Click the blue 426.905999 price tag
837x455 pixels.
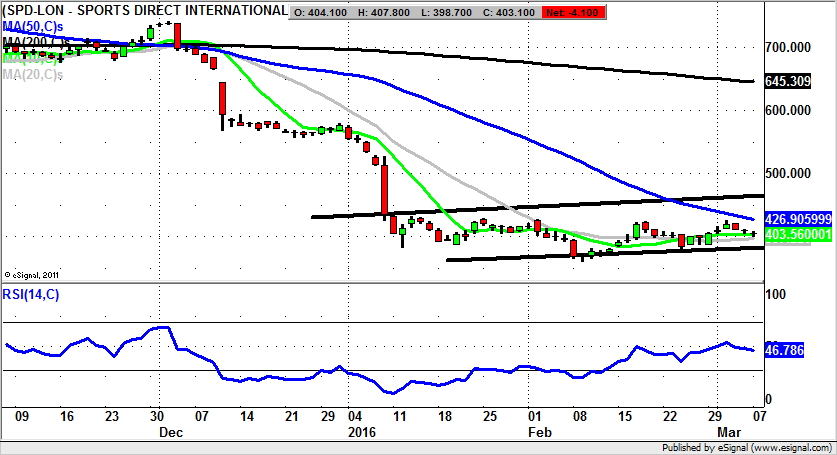click(797, 217)
